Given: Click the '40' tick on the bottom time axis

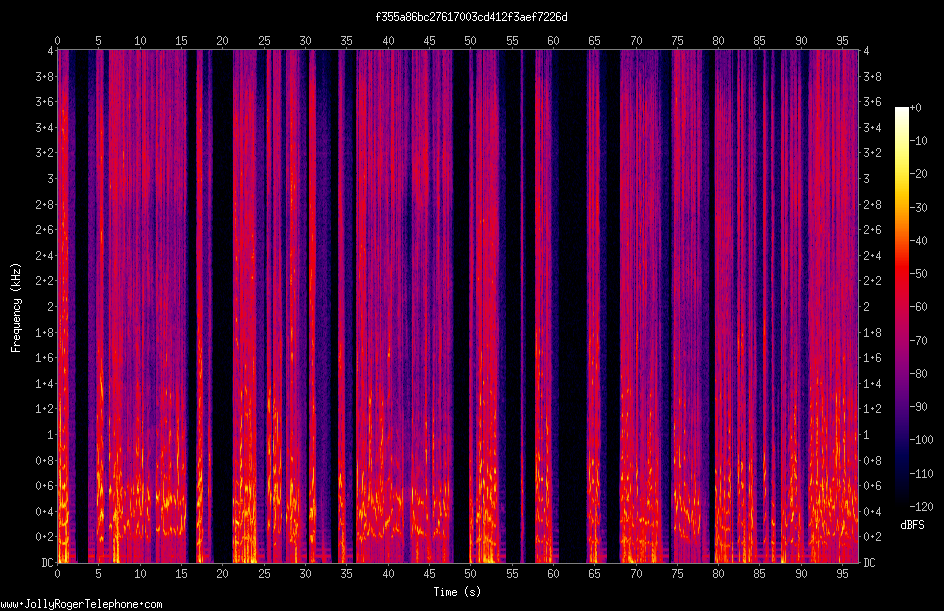Looking at the screenshot, I should [x=388, y=574].
